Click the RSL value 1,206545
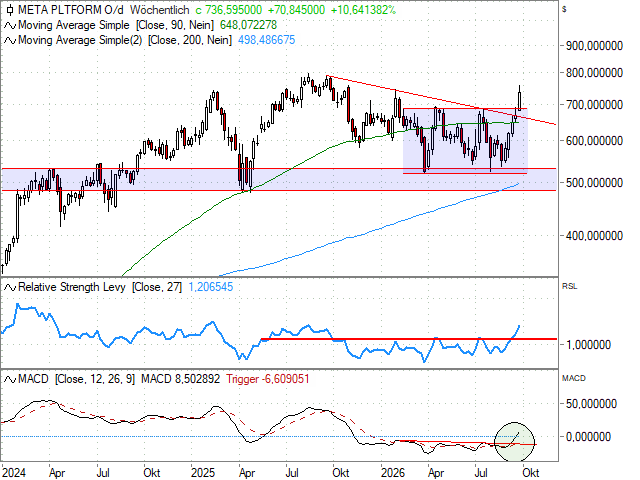The height and width of the screenshot is (480, 640). (211, 287)
